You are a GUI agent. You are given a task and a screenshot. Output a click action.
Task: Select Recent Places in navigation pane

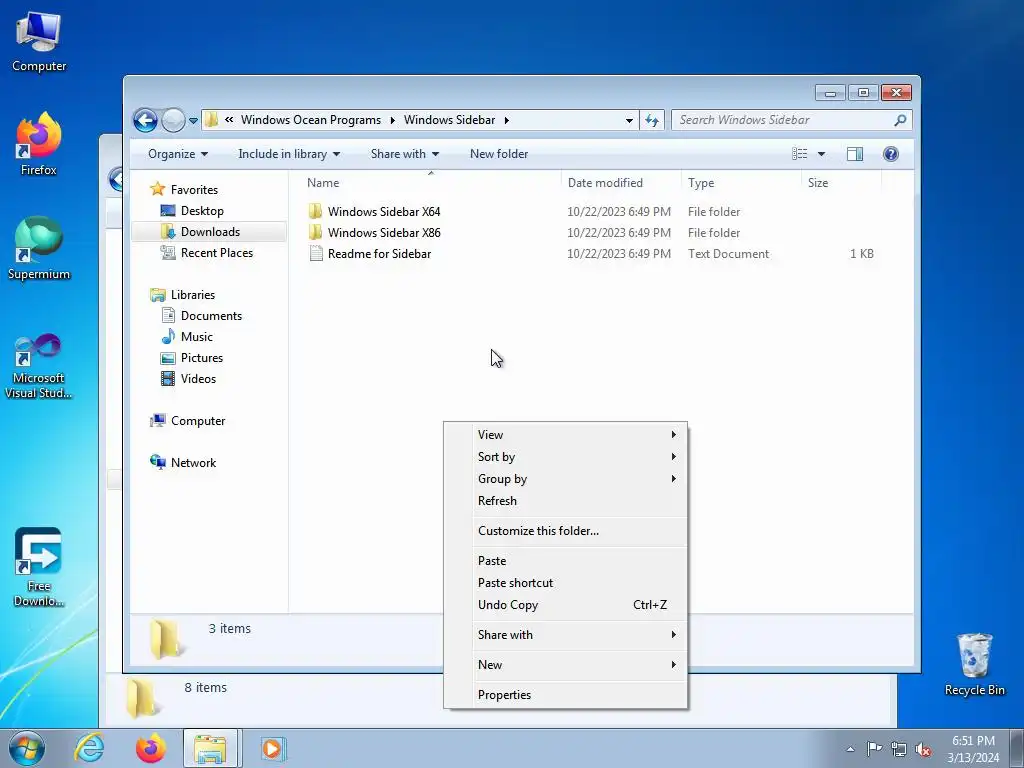[216, 253]
